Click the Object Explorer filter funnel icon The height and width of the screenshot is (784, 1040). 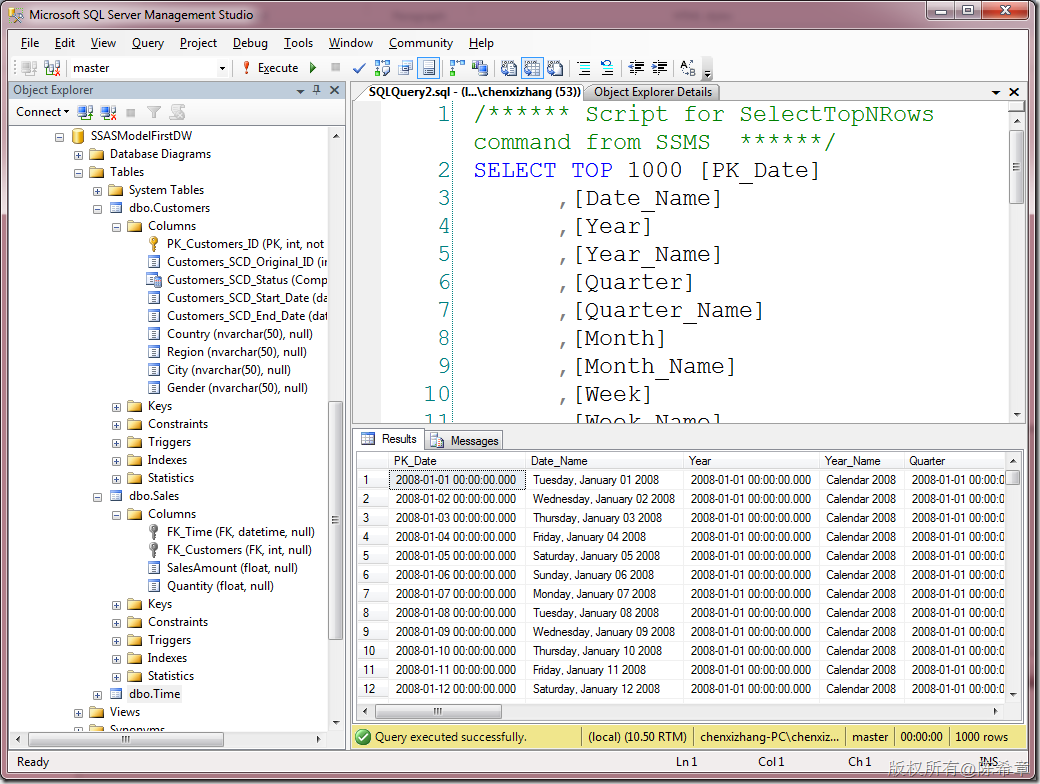(x=154, y=112)
